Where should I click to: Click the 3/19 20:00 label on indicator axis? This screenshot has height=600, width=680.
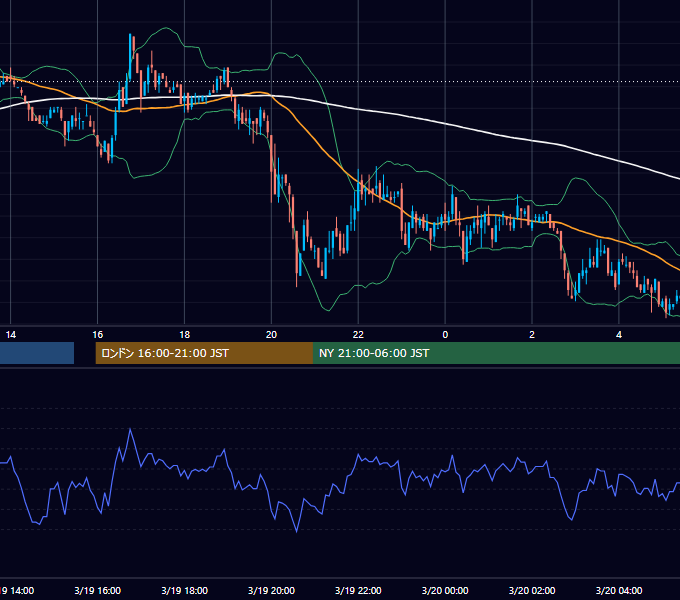(271, 590)
